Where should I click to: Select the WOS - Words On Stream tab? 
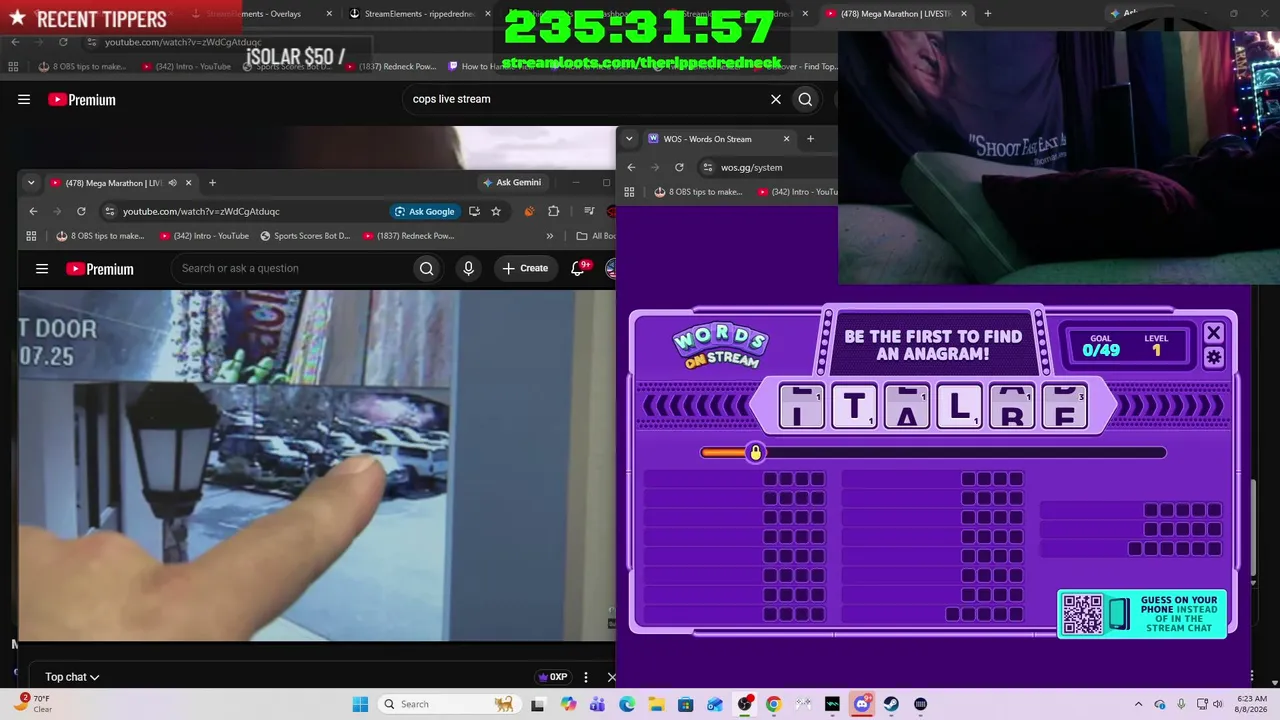tap(718, 139)
